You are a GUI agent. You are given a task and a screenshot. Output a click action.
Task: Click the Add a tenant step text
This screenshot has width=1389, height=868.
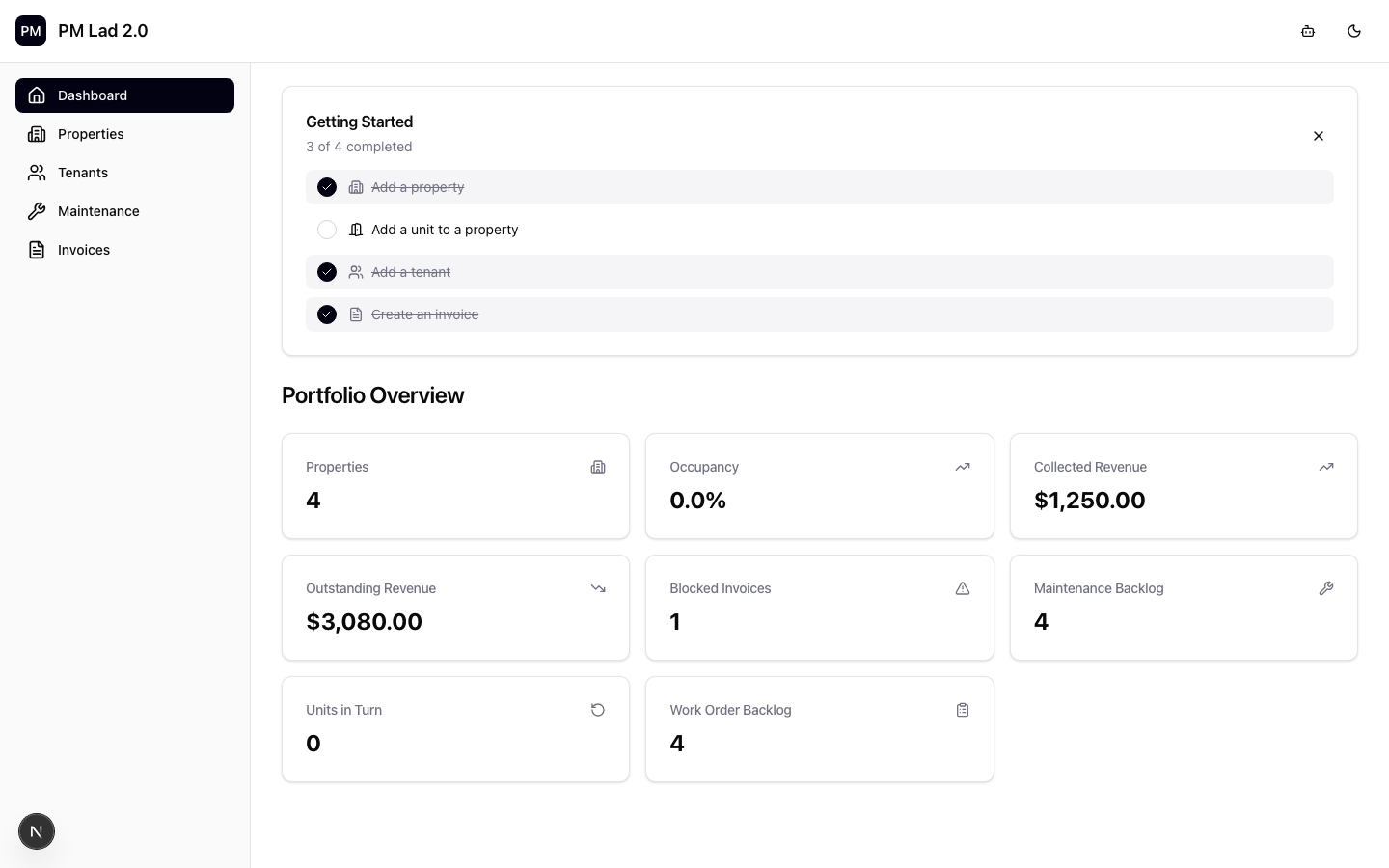pyautogui.click(x=411, y=272)
